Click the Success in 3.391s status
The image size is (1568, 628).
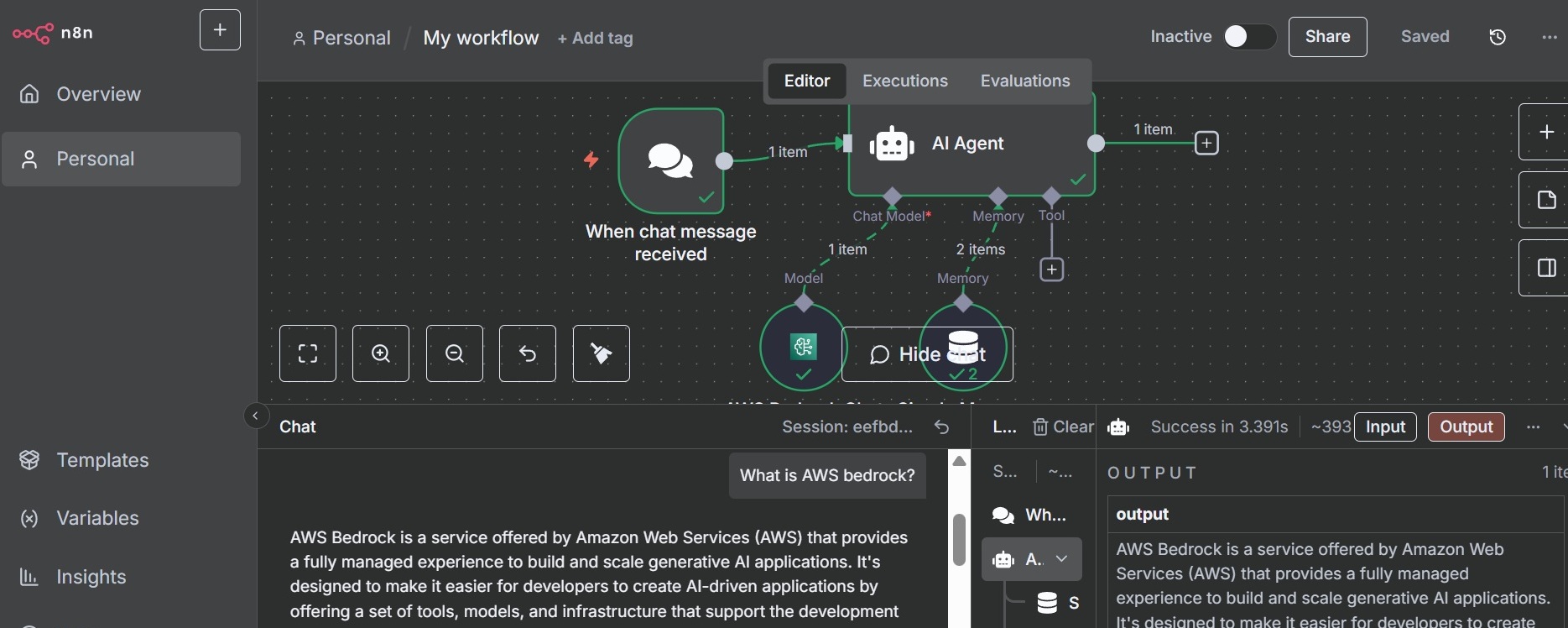(x=1219, y=427)
